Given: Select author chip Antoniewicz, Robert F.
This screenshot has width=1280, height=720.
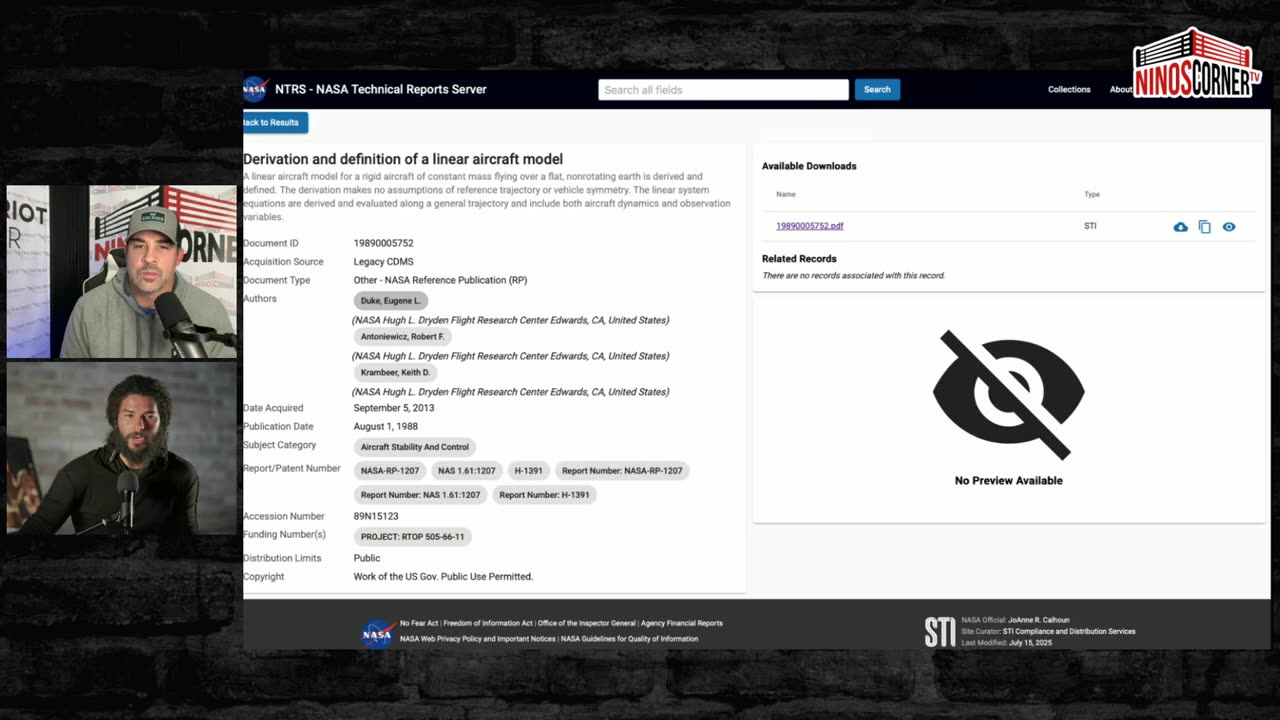Looking at the screenshot, I should [x=402, y=336].
